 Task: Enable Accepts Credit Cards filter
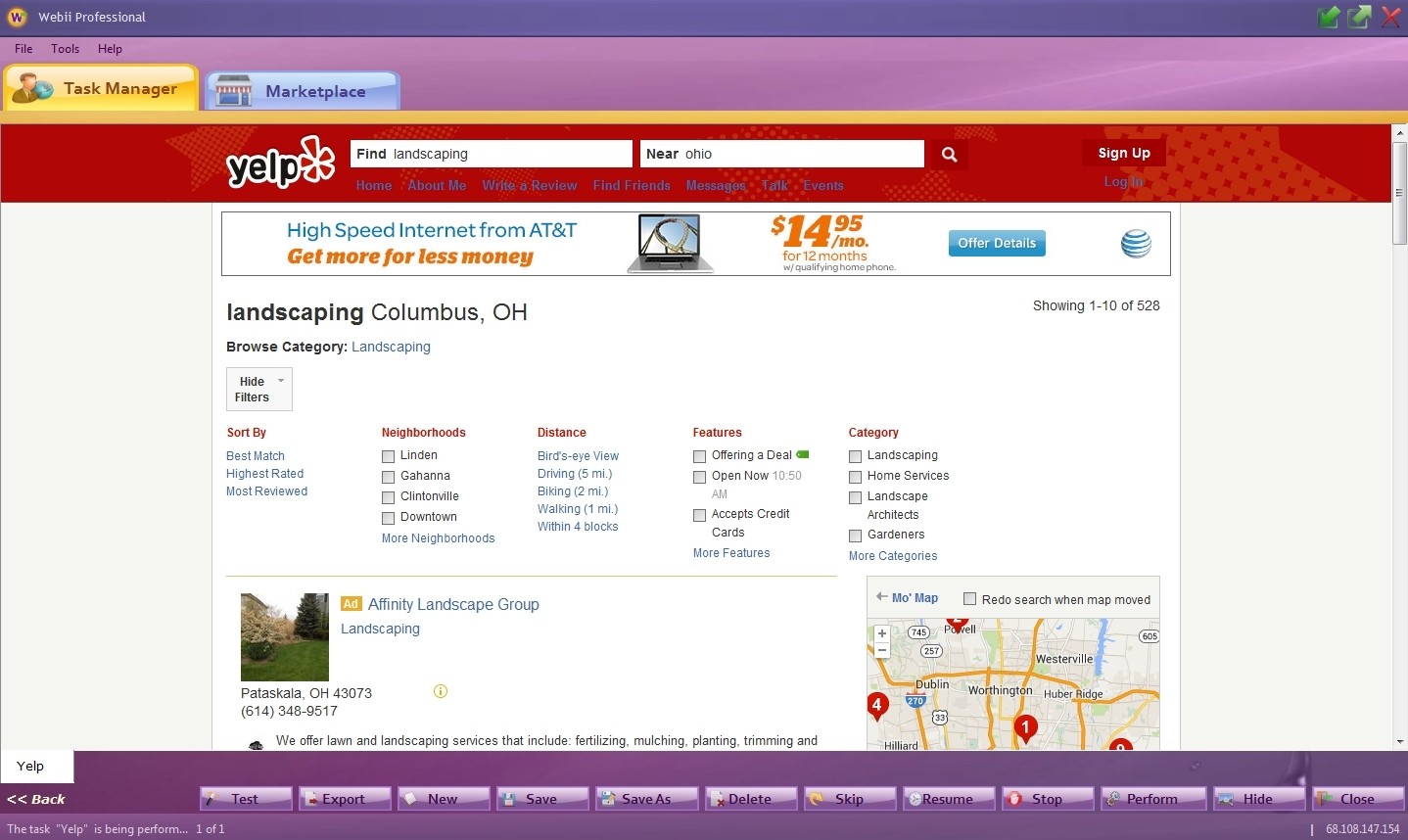click(x=699, y=515)
